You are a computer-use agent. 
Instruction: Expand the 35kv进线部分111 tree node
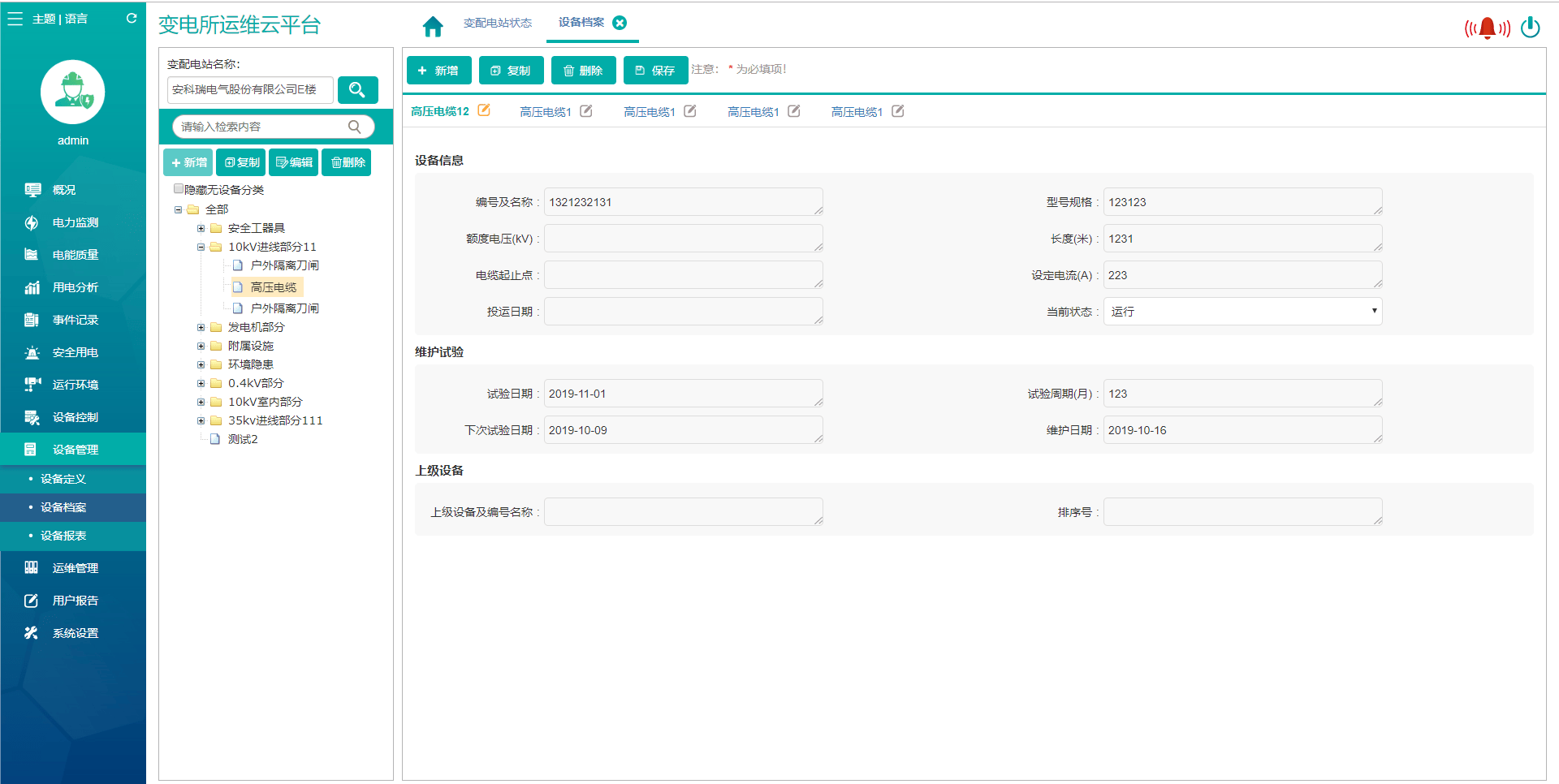(201, 420)
